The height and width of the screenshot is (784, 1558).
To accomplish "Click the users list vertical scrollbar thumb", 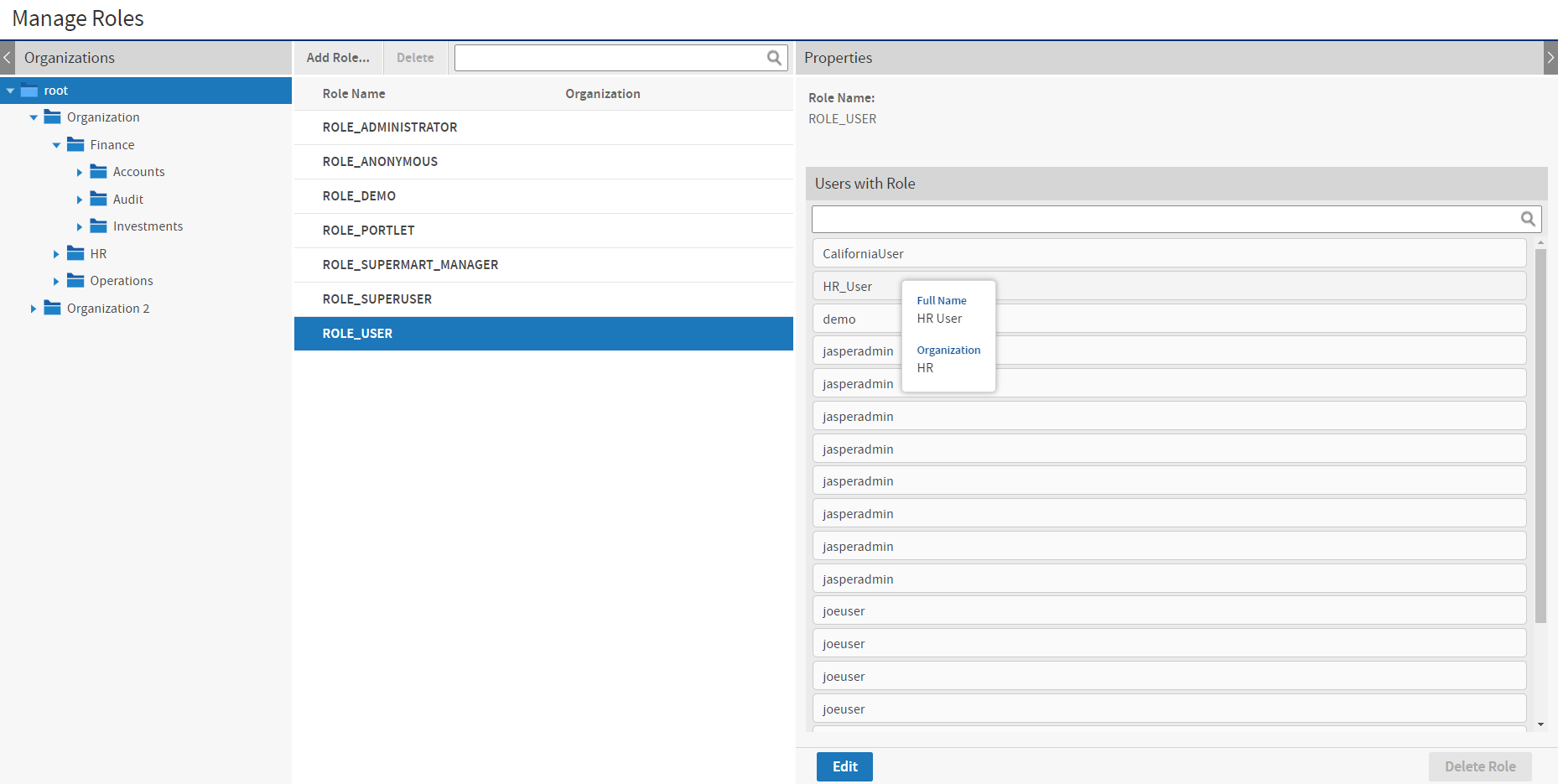I will (1540, 436).
